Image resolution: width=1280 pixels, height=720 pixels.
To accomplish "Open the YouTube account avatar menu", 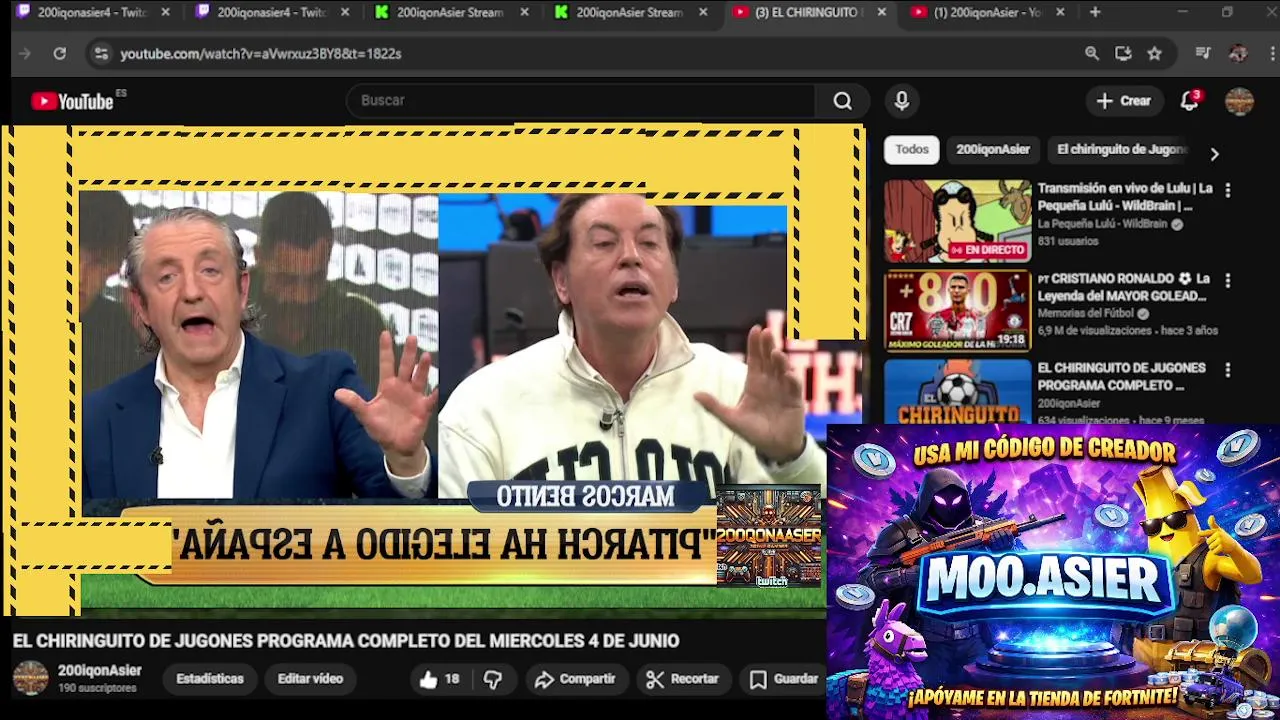I will tap(1240, 101).
